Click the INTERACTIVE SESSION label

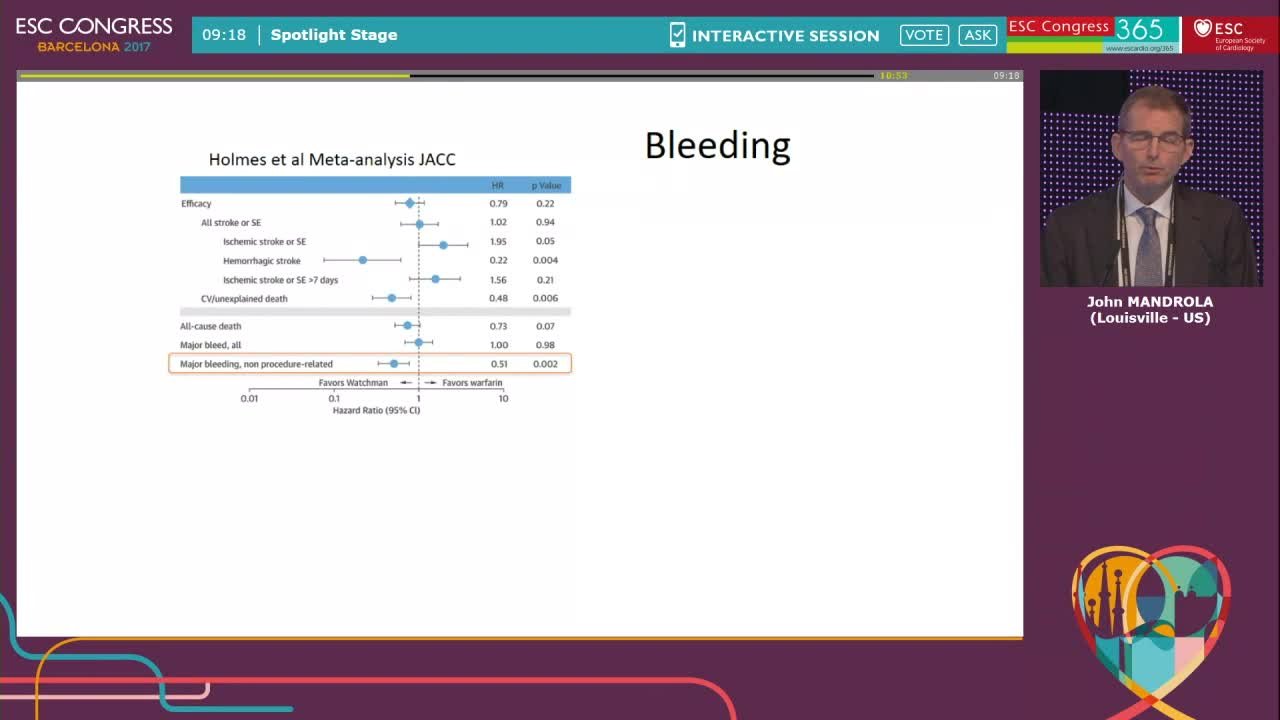pyautogui.click(x=786, y=36)
